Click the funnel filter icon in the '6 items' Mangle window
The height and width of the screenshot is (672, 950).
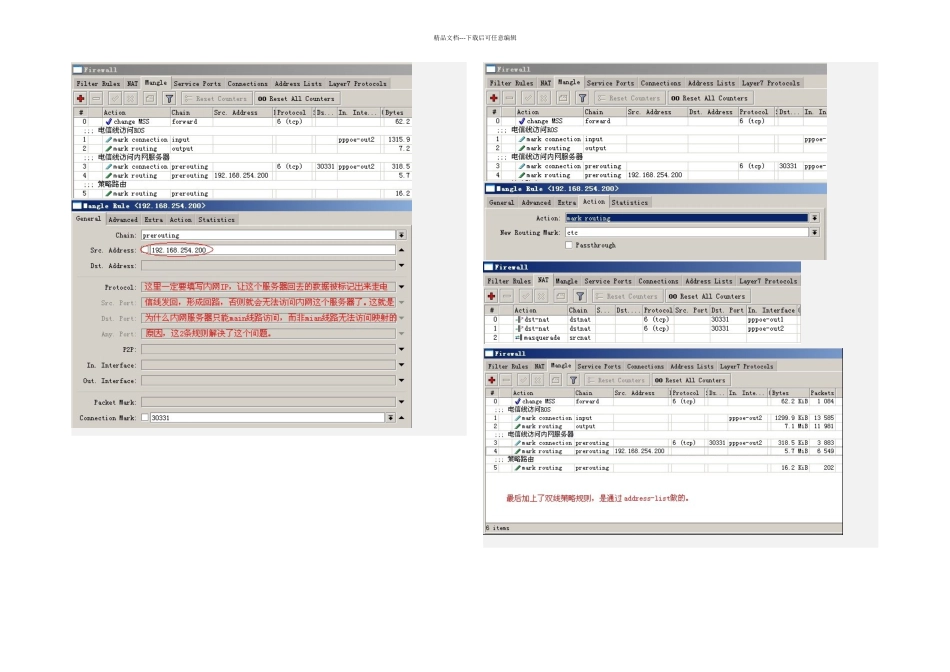571,380
